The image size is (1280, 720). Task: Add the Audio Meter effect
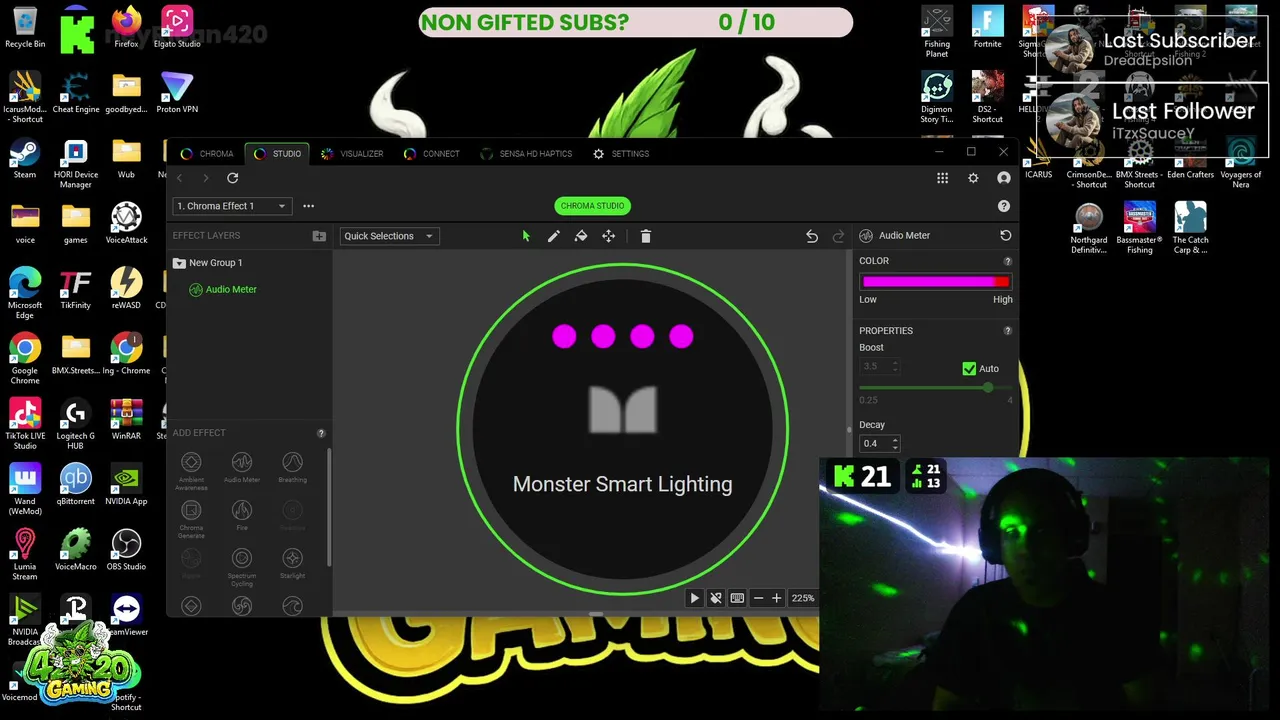click(242, 468)
